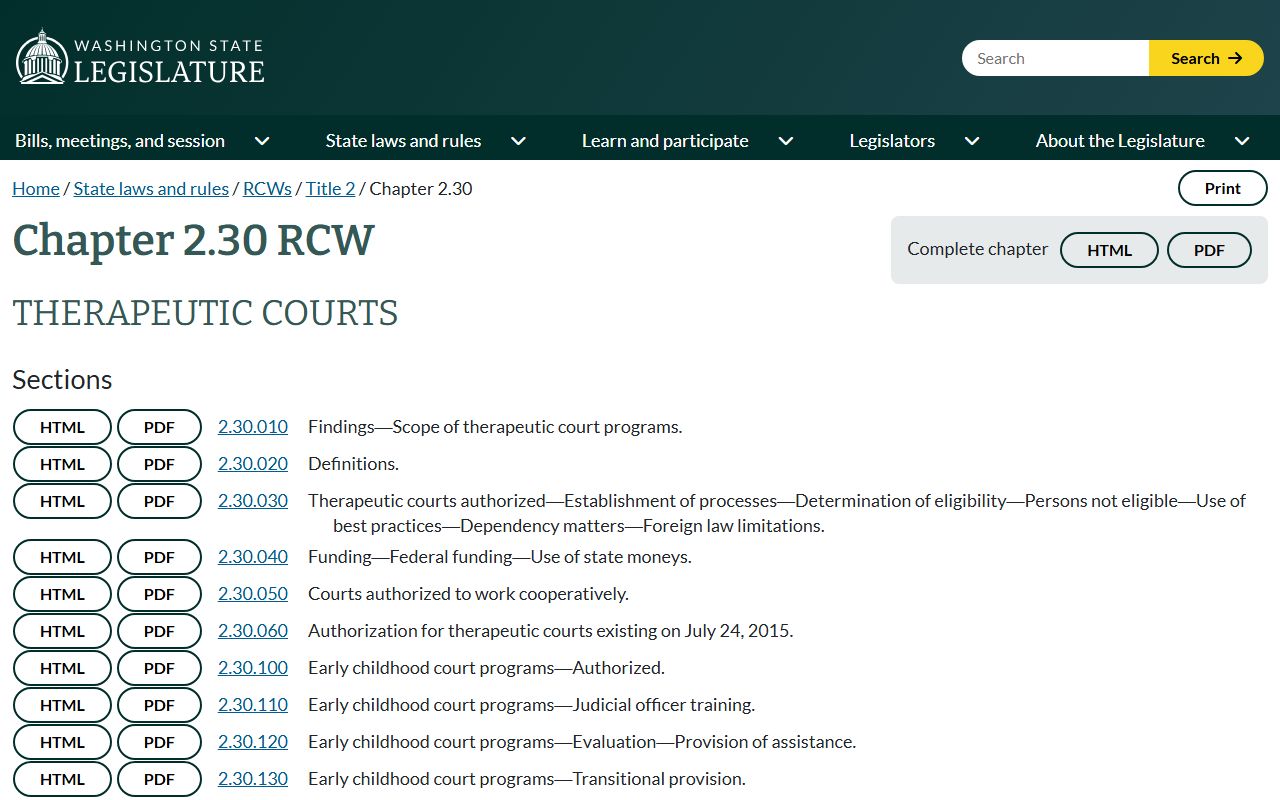Image resolution: width=1280 pixels, height=800 pixels.
Task: Open State laws and rules breadcrumb
Action: [x=151, y=188]
